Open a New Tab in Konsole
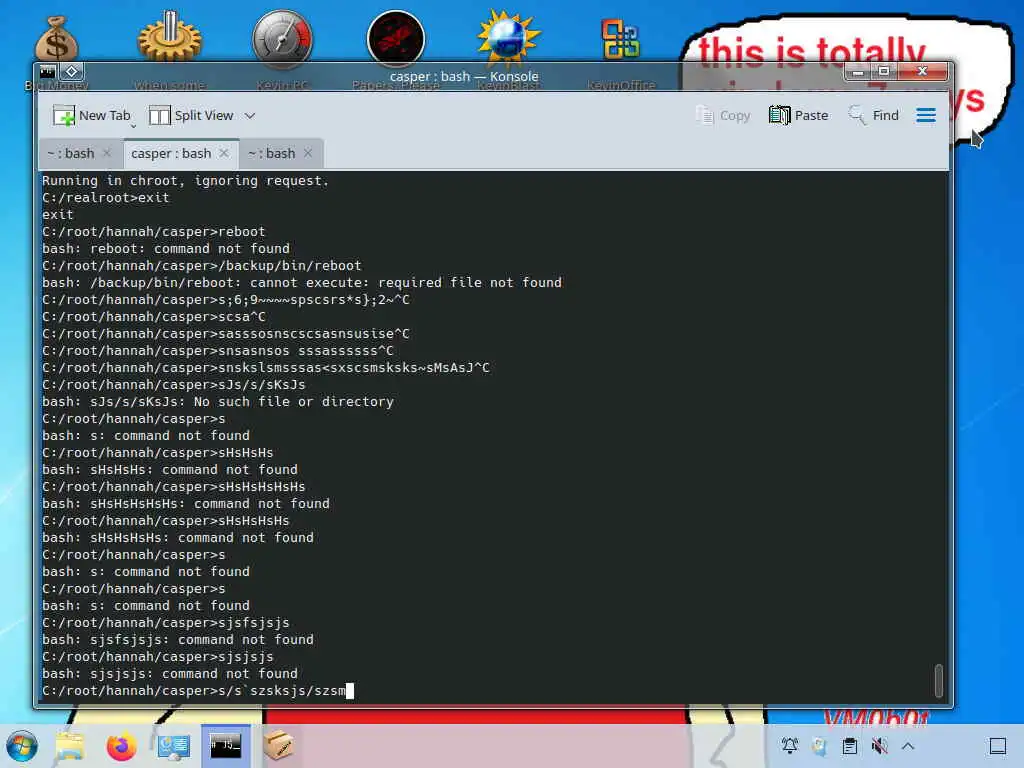This screenshot has height=768, width=1024. 91,116
